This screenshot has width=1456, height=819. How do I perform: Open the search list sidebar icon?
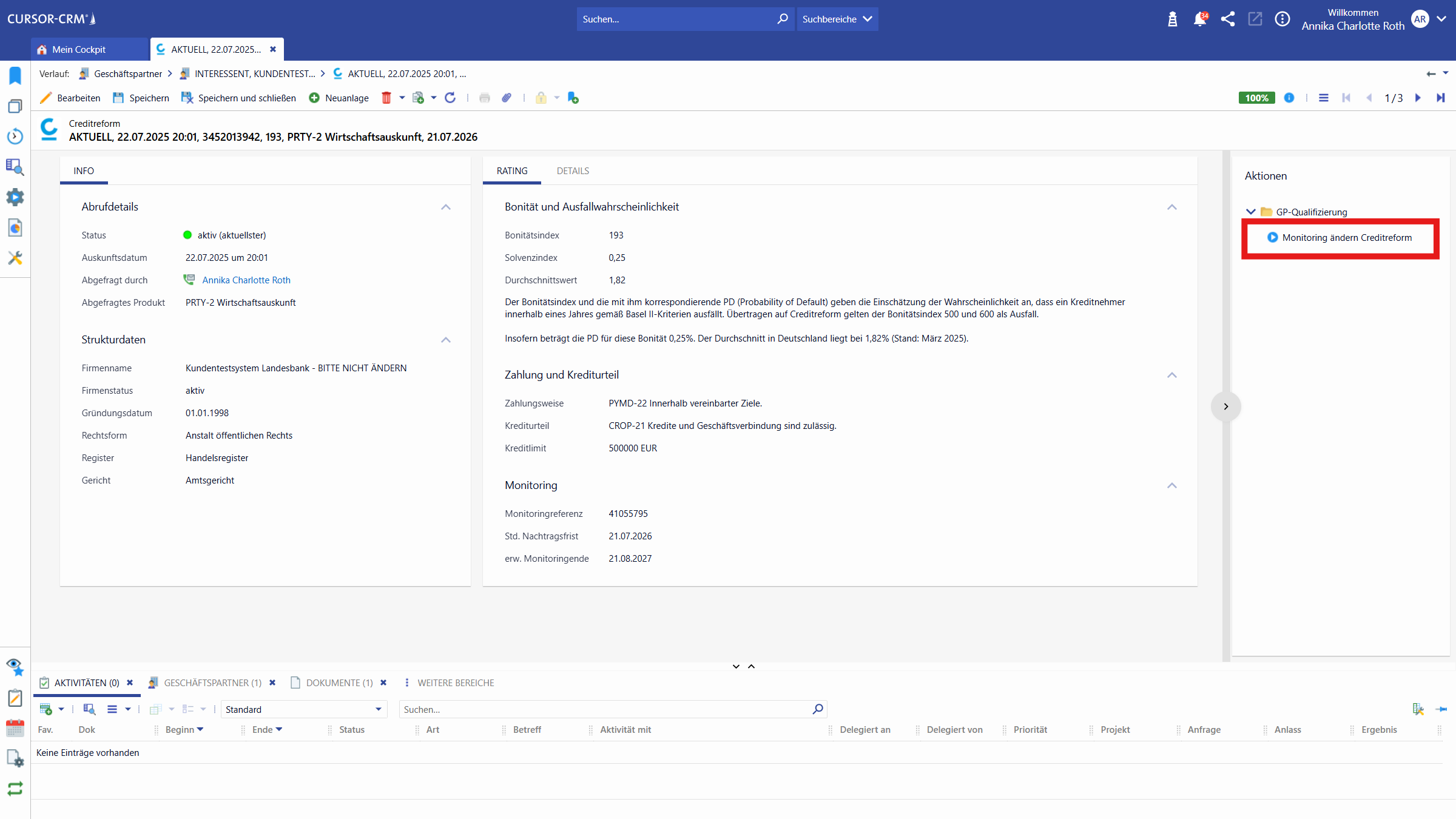pyautogui.click(x=15, y=167)
